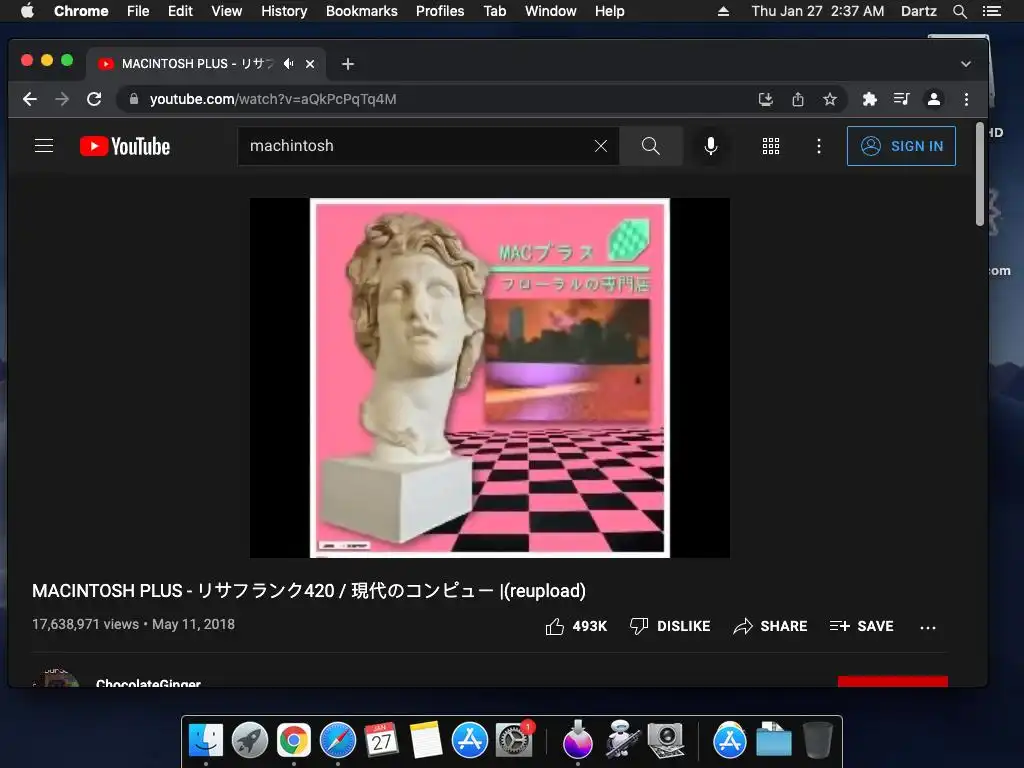The height and width of the screenshot is (768, 1024).
Task: Open Control Center list icon in menu bar
Action: [x=991, y=11]
